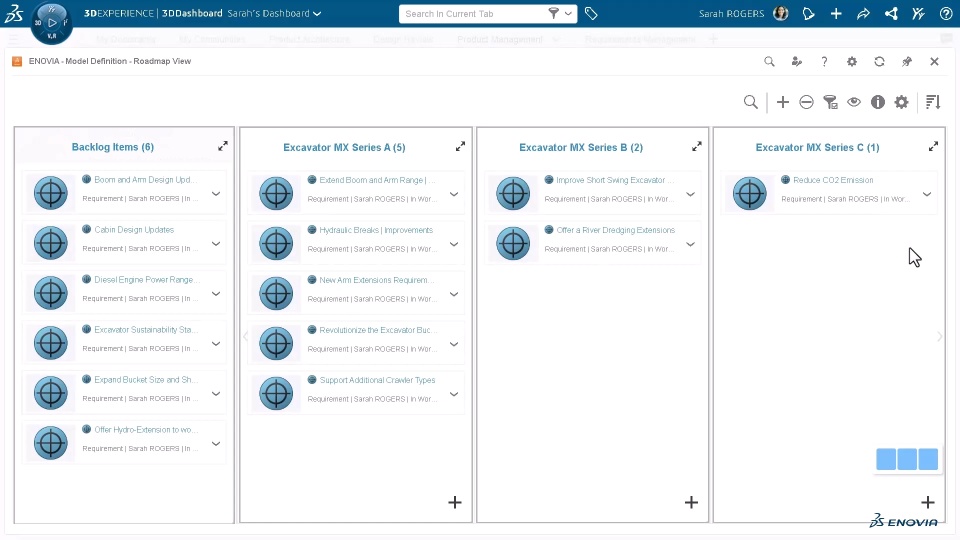960x540 pixels.
Task: Expand Extend Boom and Arm Range card
Action: (454, 194)
